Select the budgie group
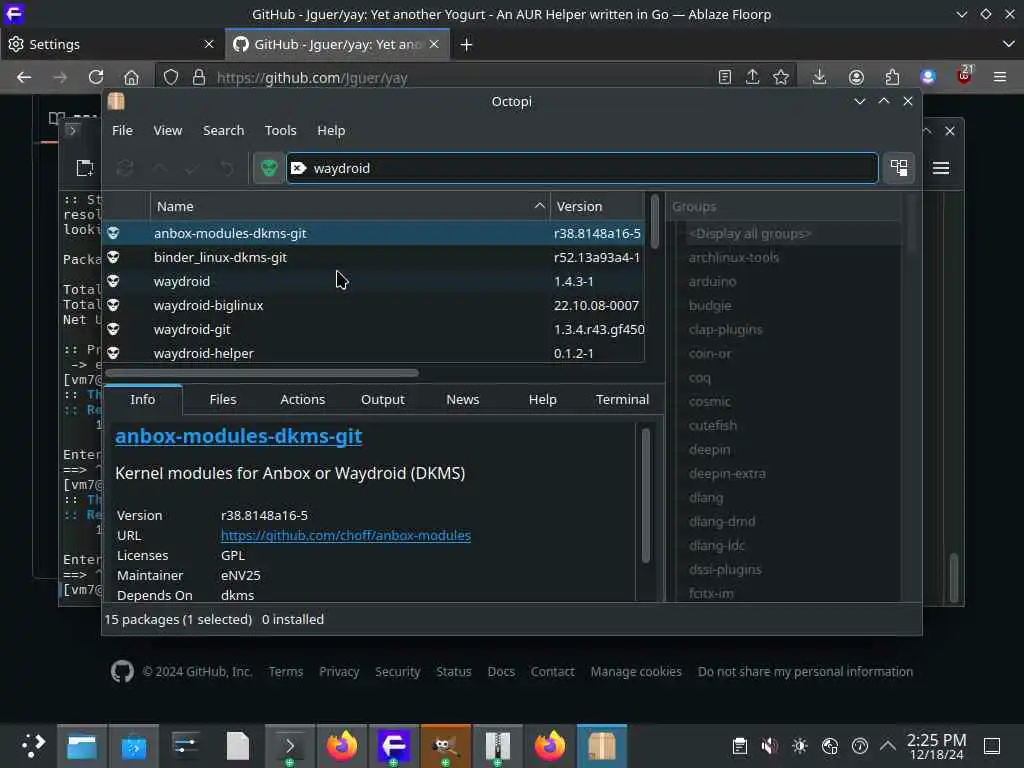Viewport: 1024px width, 768px height. pos(710,306)
